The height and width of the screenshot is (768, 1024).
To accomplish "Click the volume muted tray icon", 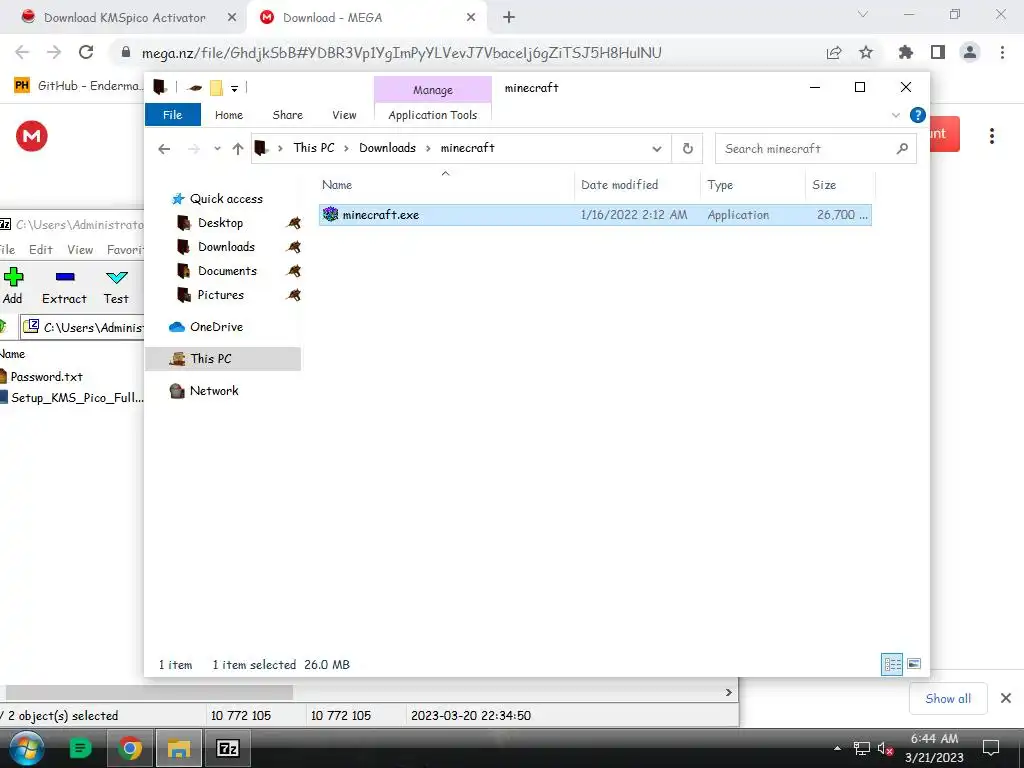I will (885, 748).
